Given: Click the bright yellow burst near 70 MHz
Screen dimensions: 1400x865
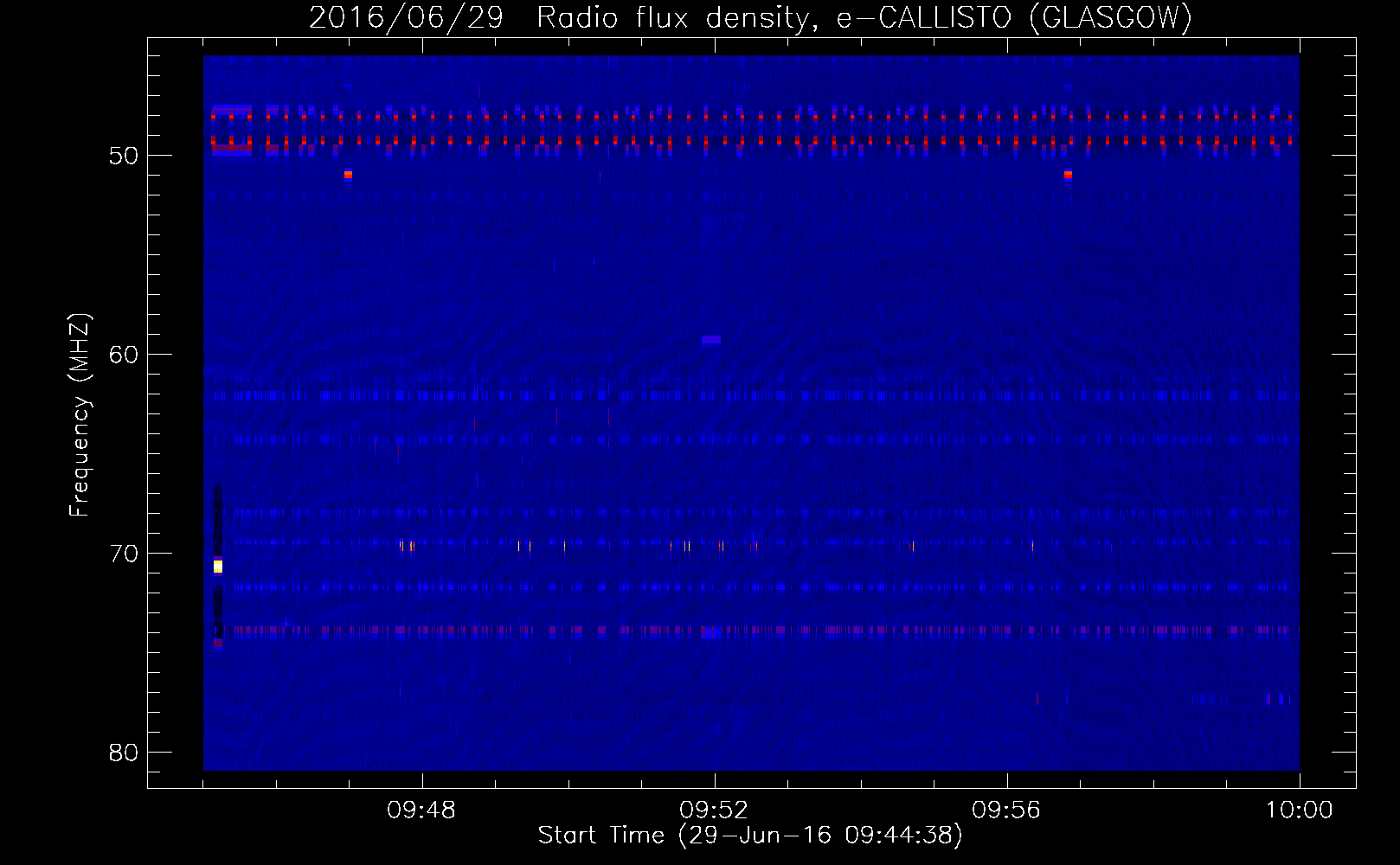Looking at the screenshot, I should click(218, 567).
